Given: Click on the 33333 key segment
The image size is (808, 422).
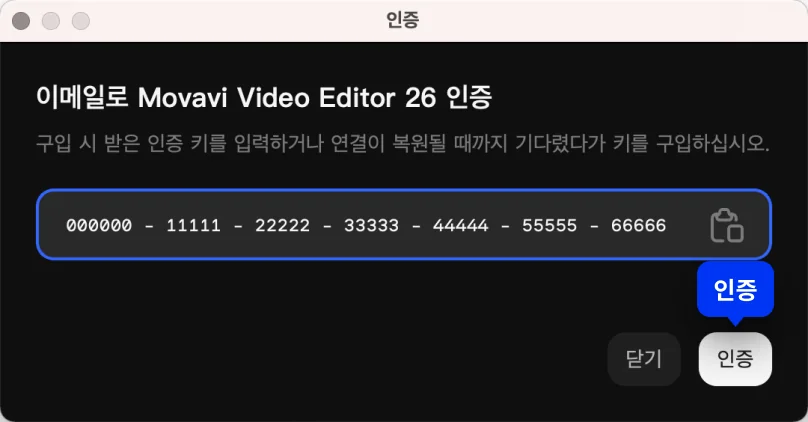Looking at the screenshot, I should (372, 225).
